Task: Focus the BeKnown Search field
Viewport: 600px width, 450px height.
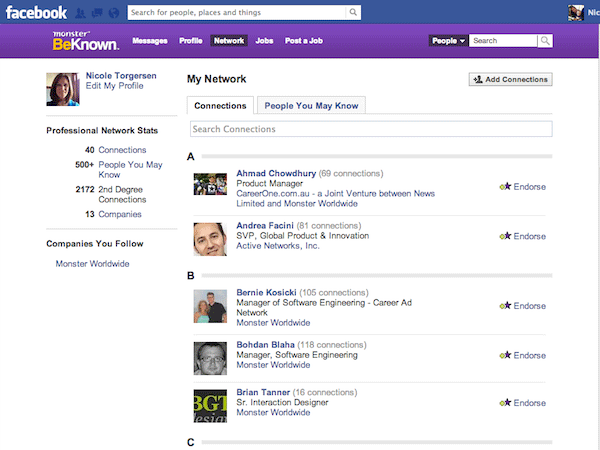Action: [x=503, y=41]
